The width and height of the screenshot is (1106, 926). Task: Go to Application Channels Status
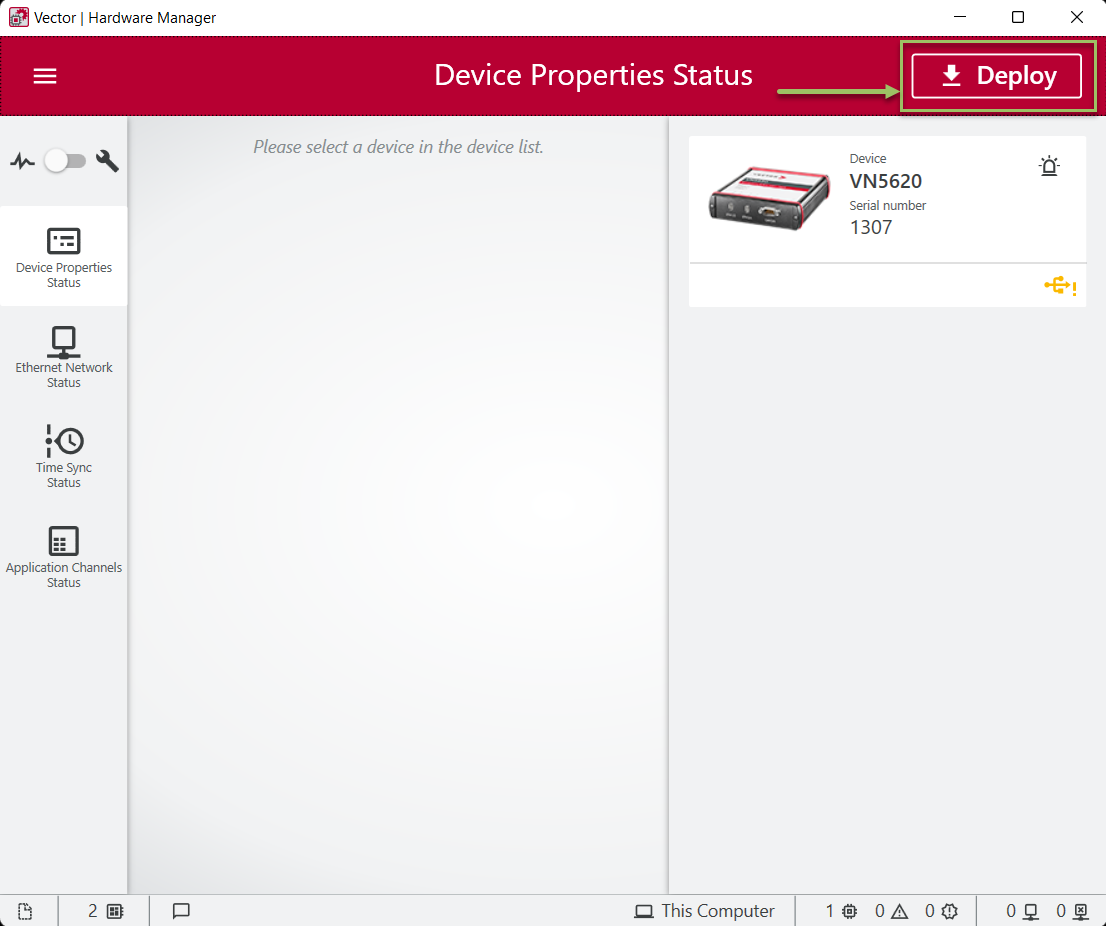[x=64, y=557]
